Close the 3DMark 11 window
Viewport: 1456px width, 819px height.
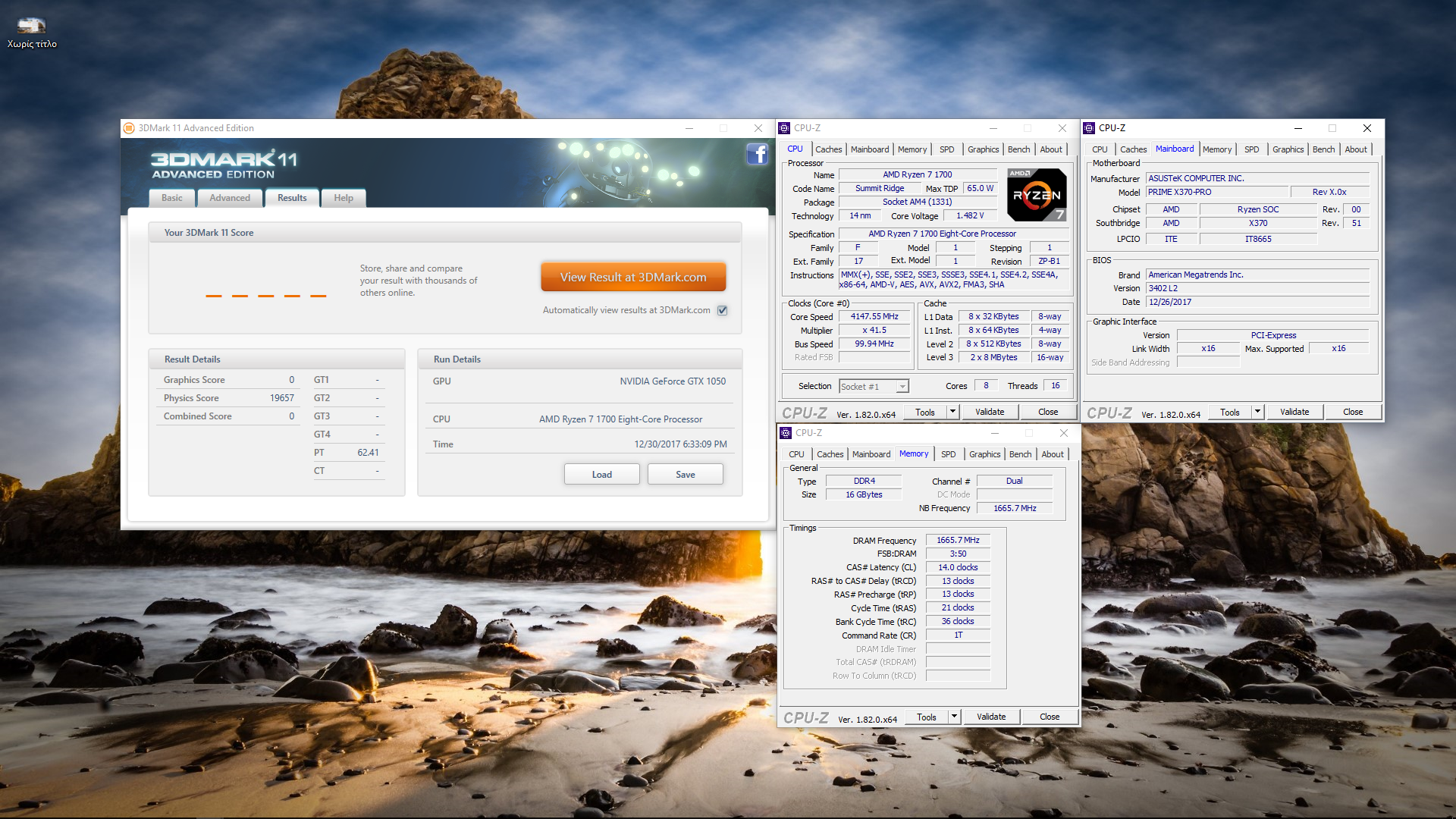pos(758,128)
